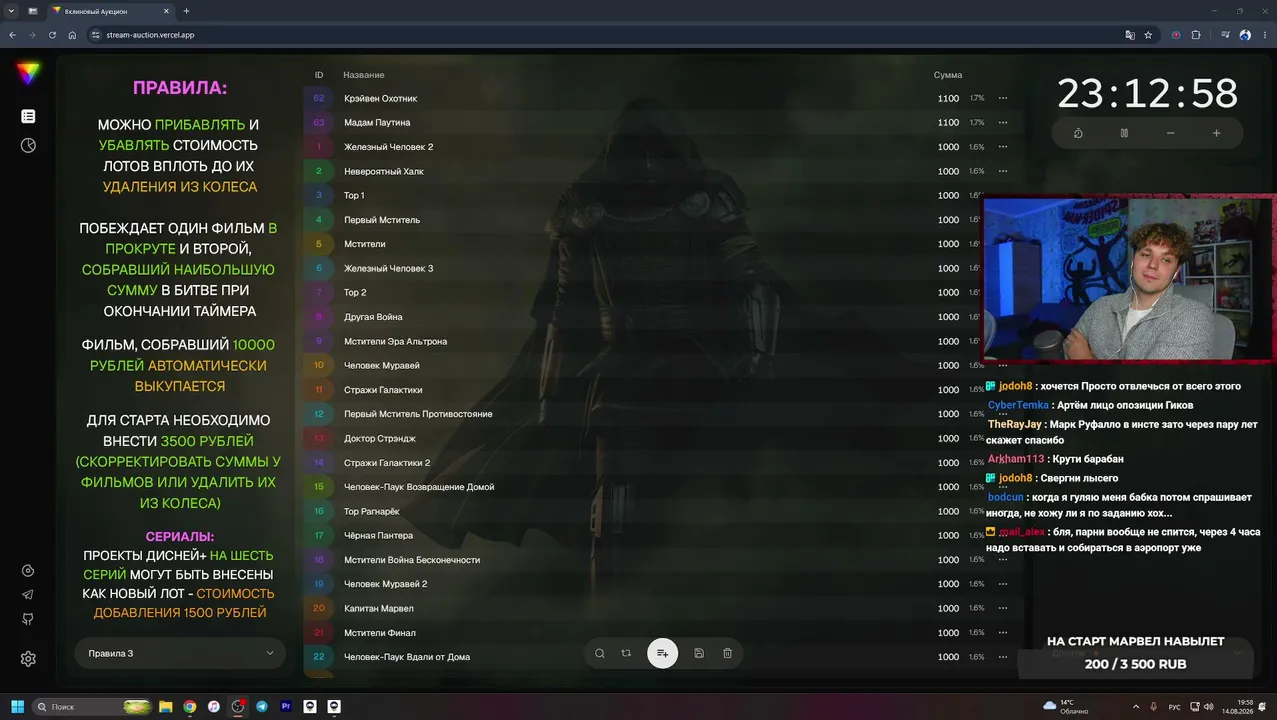Edit the sum 1100 for Крэйвен Охотник
The height and width of the screenshot is (720, 1277).
[948, 98]
